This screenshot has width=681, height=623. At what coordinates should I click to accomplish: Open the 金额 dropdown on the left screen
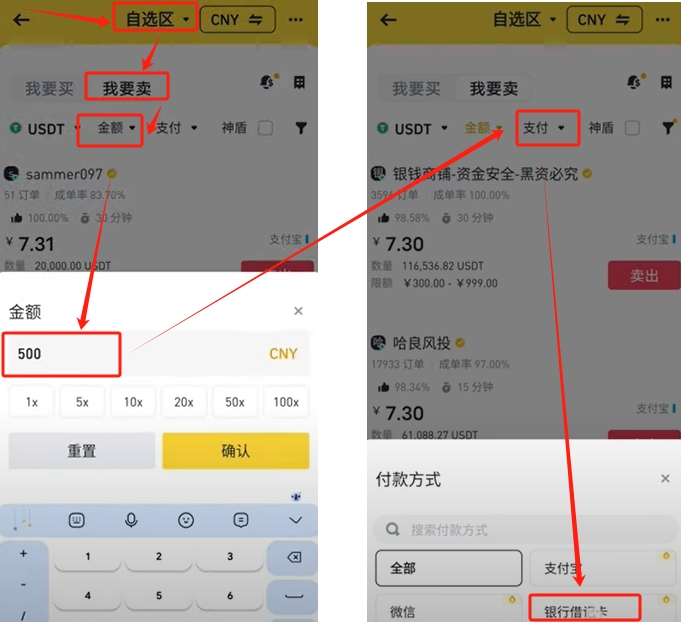[x=116, y=128]
